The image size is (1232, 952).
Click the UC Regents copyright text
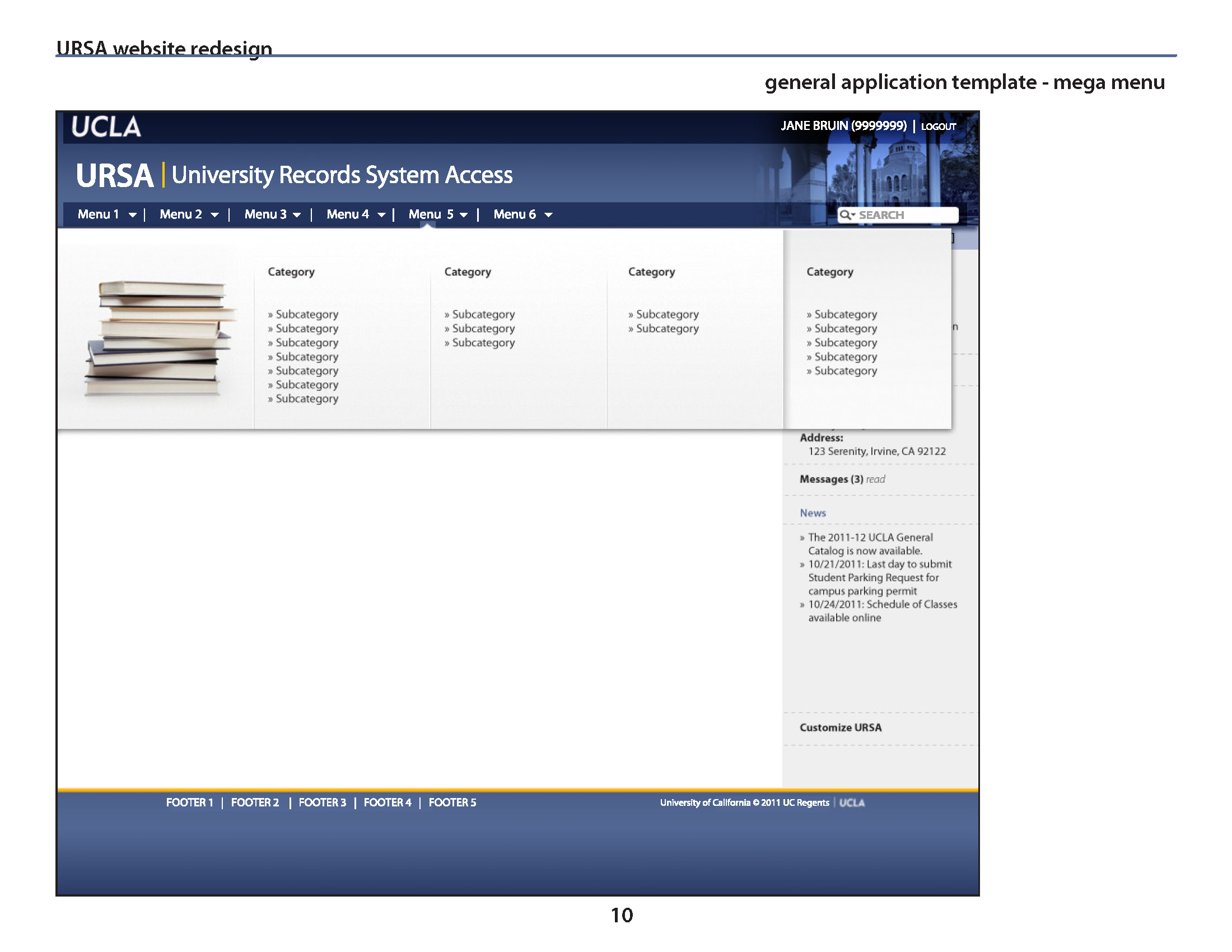pyautogui.click(x=745, y=802)
